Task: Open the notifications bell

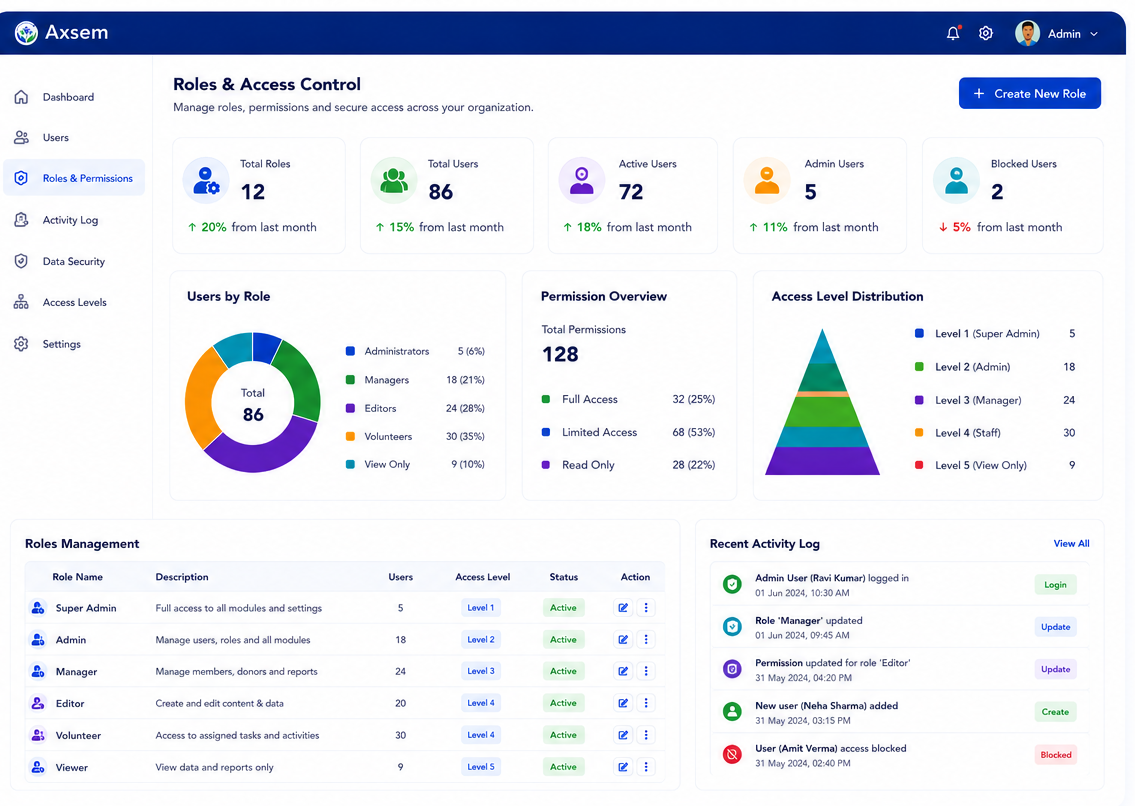Action: [x=953, y=33]
